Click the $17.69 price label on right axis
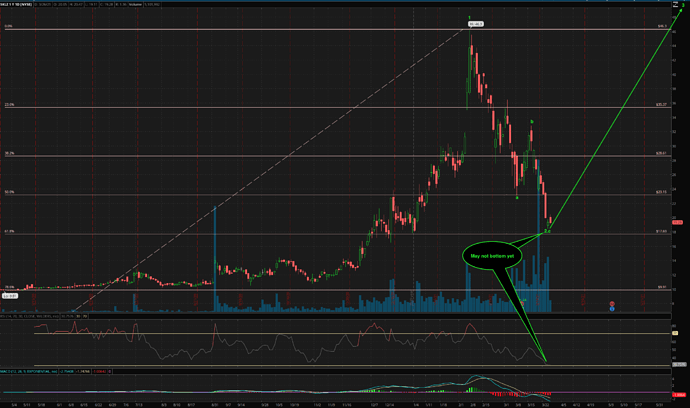 [661, 231]
